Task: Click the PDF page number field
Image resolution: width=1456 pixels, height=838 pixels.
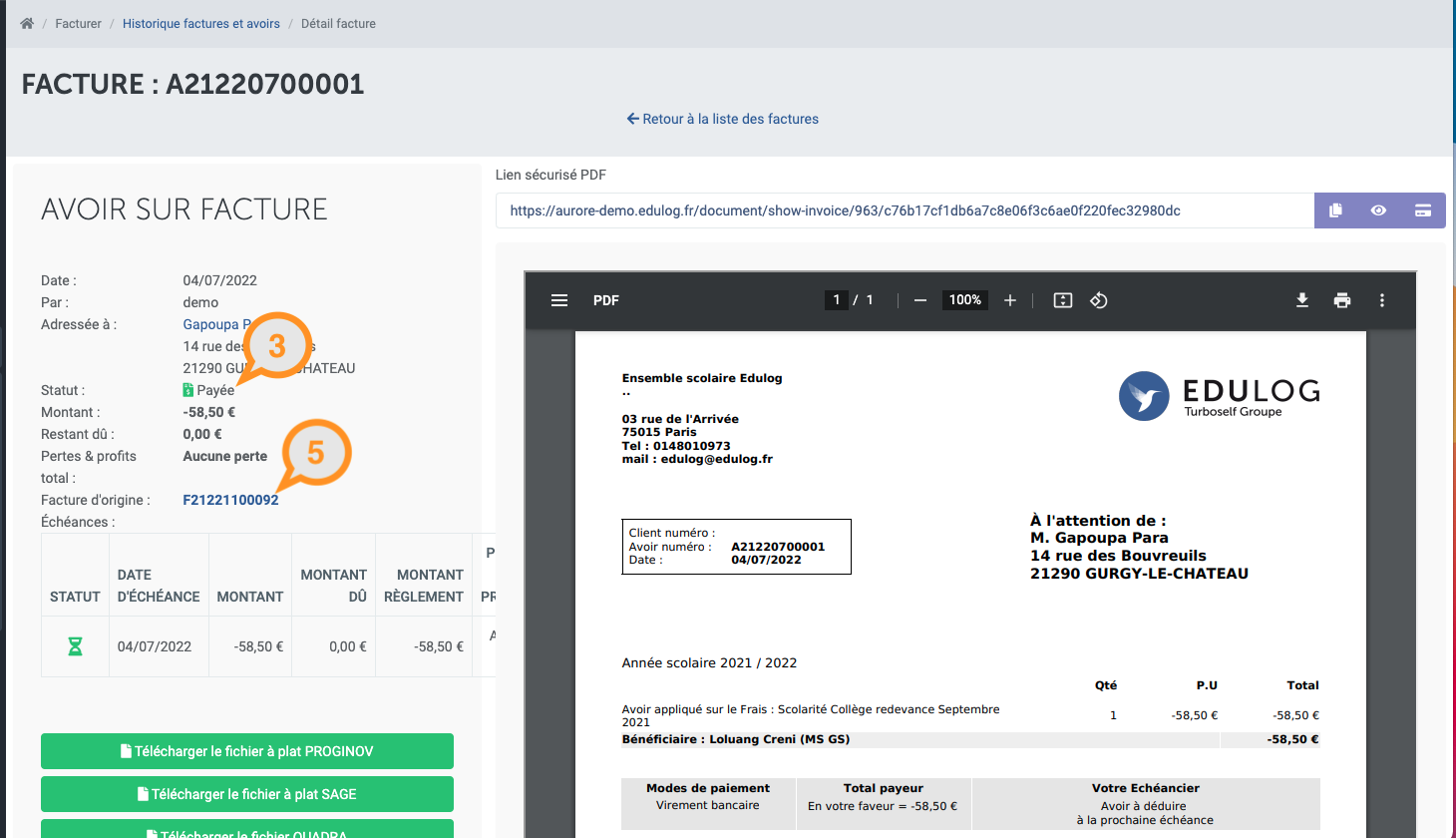Action: (x=836, y=300)
